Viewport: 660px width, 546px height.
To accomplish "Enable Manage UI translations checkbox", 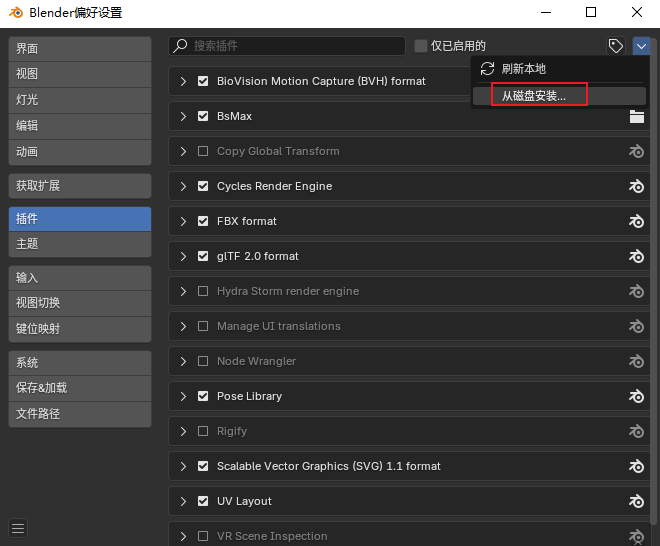I will pos(203,326).
